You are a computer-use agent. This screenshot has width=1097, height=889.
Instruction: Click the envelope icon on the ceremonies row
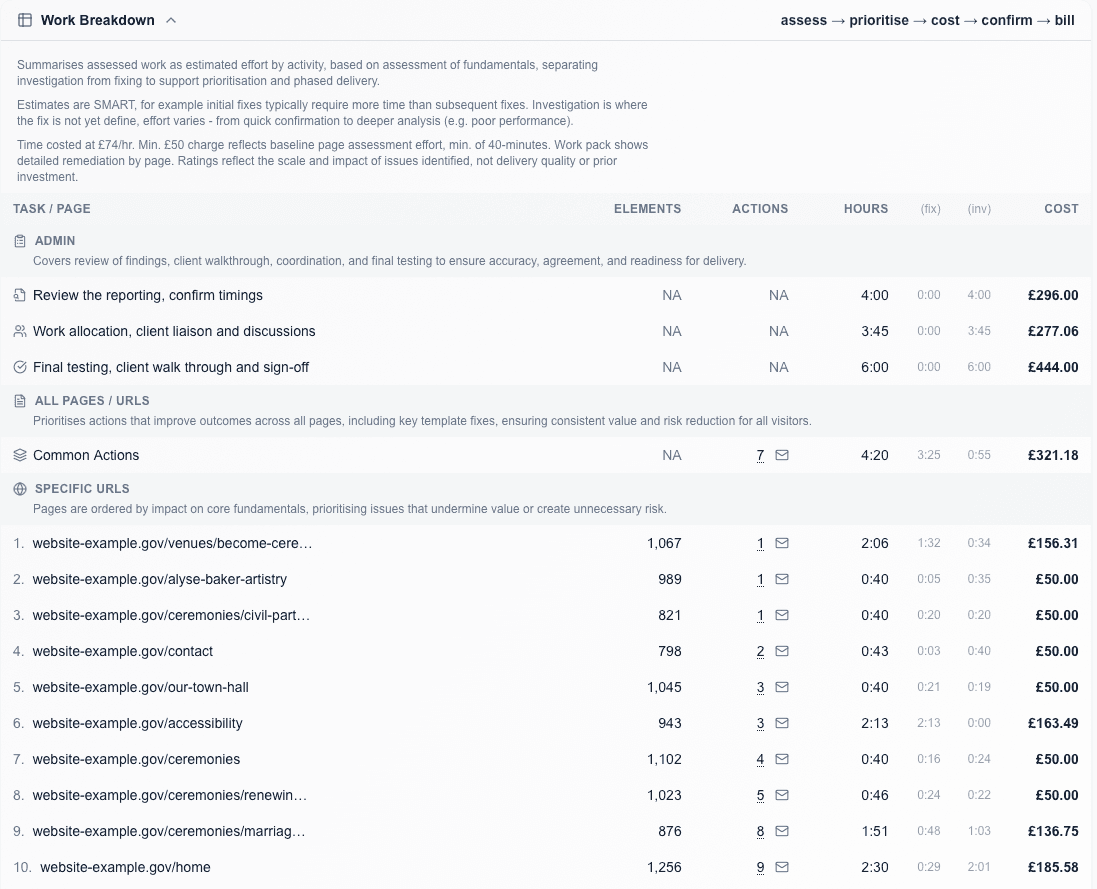pos(782,759)
